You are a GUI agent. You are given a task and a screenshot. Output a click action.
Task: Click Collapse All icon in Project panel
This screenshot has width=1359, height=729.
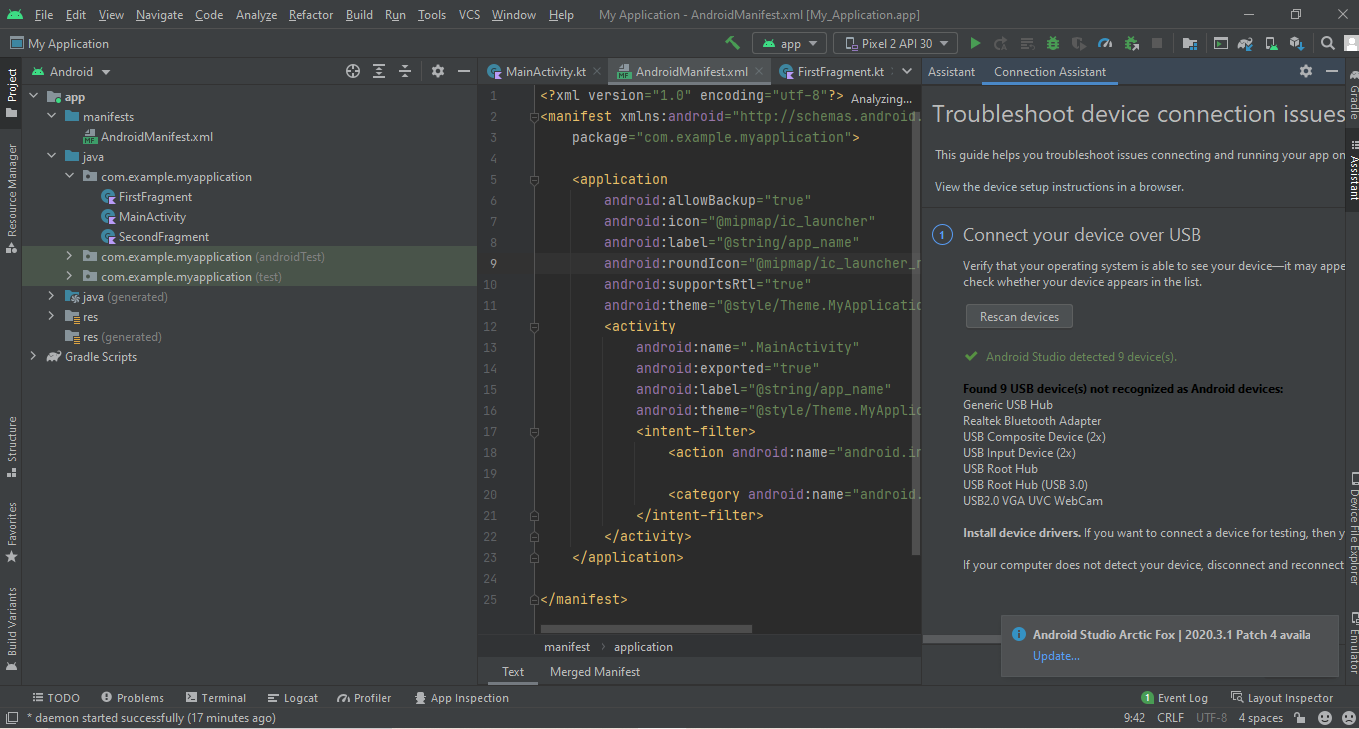405,71
